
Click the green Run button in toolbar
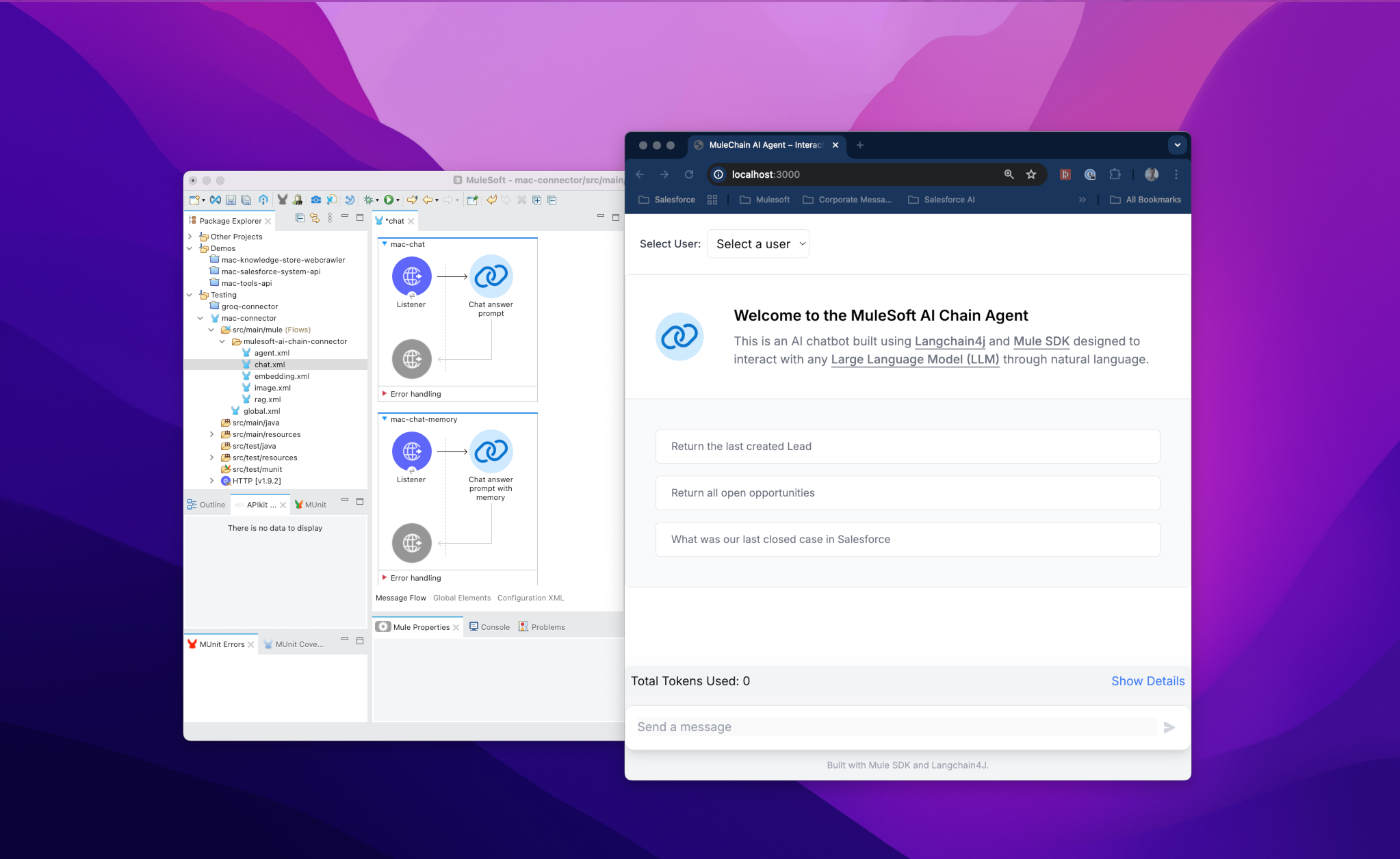coord(388,200)
